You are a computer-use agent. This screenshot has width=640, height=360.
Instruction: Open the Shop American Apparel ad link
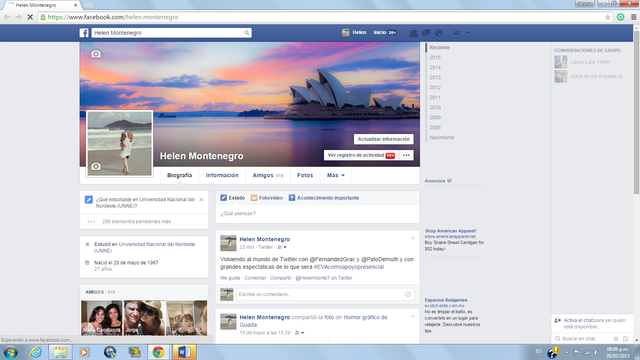pyautogui.click(x=450, y=231)
